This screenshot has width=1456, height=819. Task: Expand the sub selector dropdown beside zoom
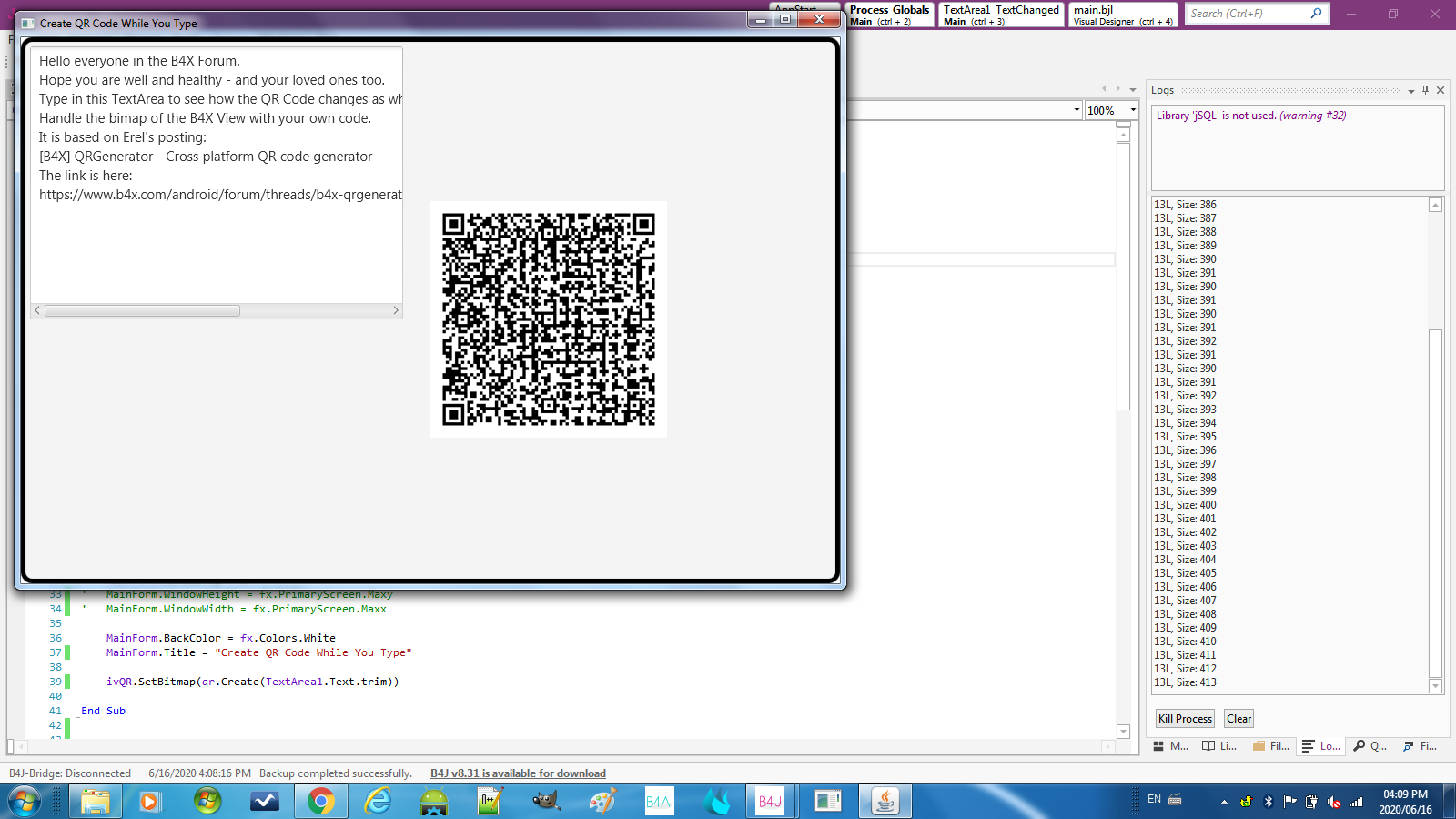coord(1077,110)
